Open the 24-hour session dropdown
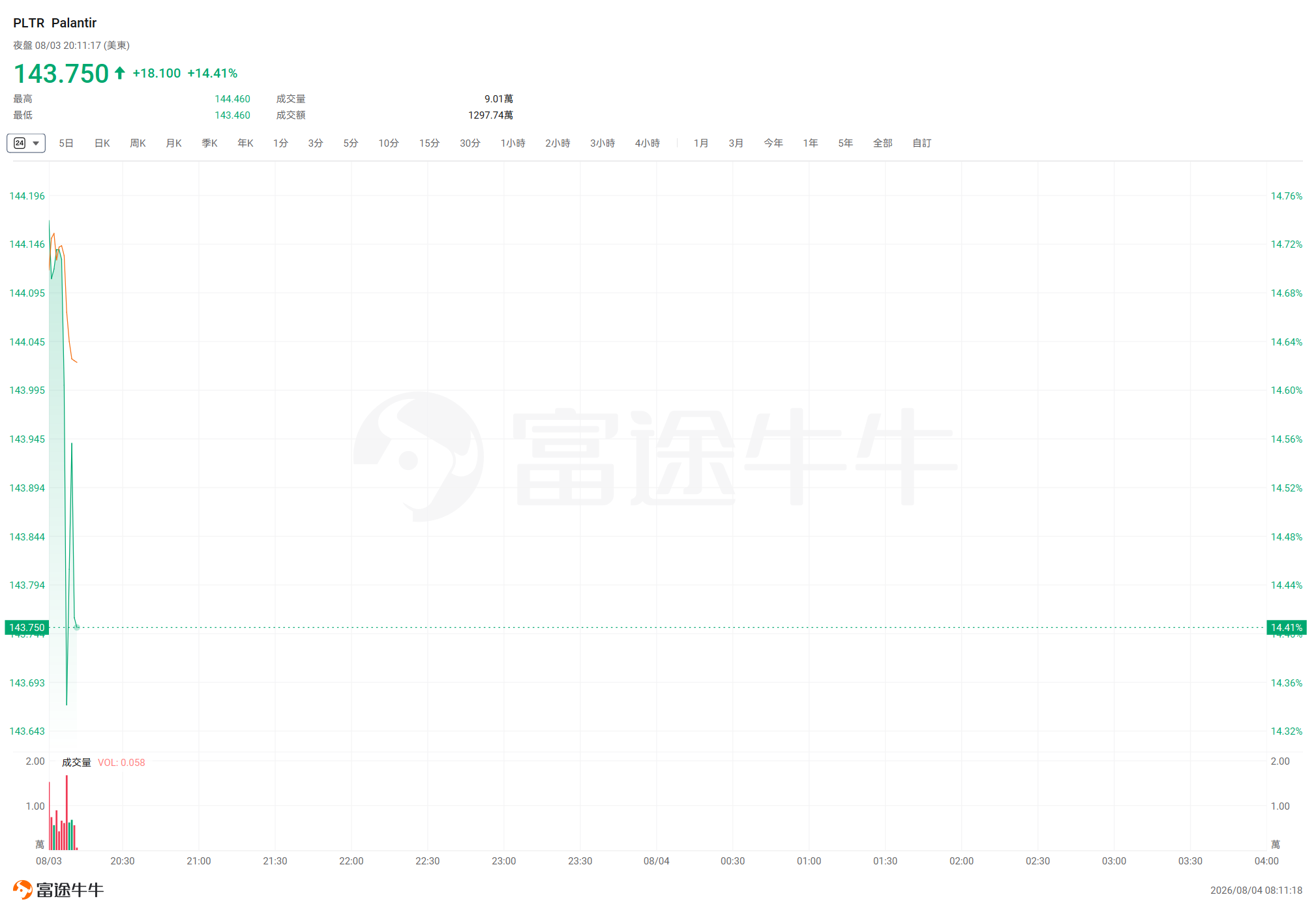1316x912 pixels. point(26,143)
